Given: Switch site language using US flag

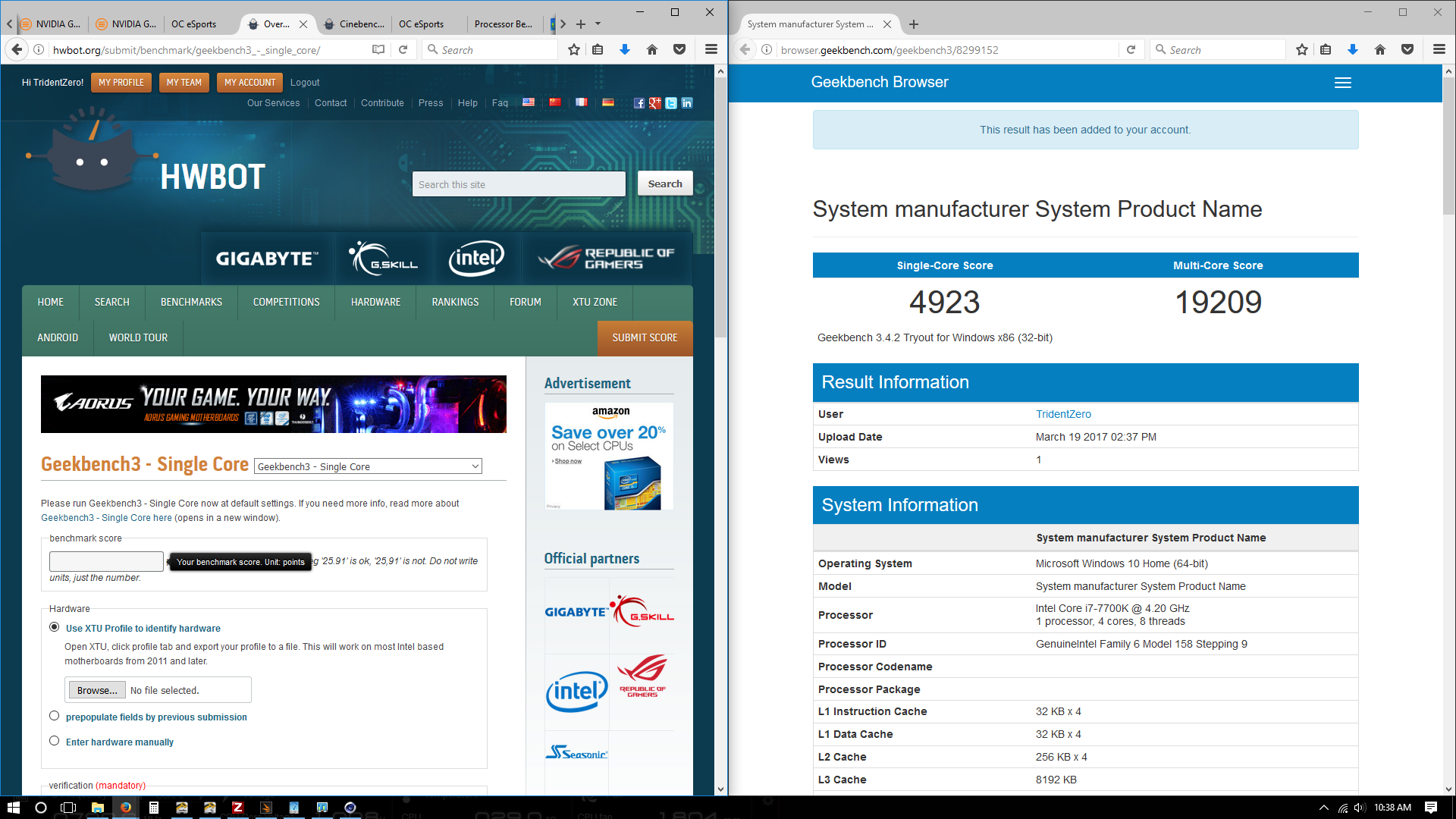Looking at the screenshot, I should pyautogui.click(x=529, y=102).
